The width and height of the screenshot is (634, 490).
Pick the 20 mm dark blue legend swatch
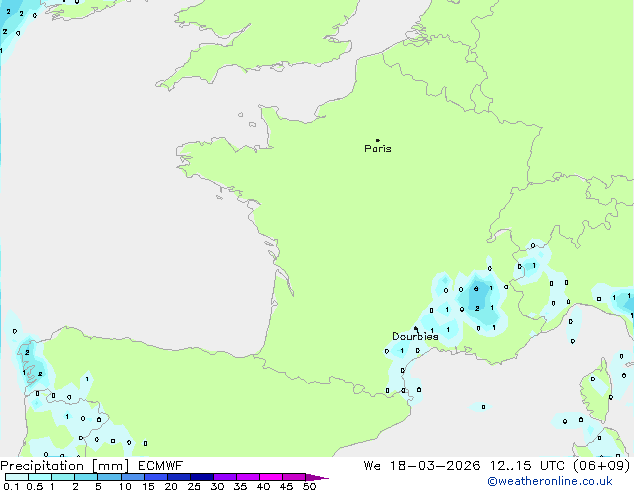click(x=179, y=477)
